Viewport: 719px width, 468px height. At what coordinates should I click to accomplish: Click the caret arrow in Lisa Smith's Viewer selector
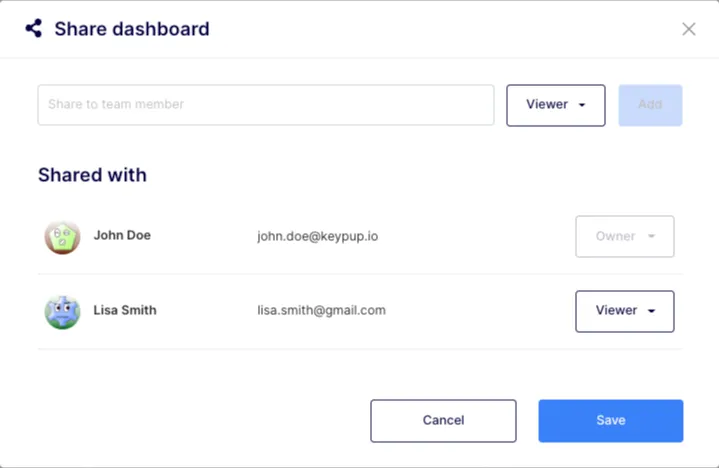[652, 311]
